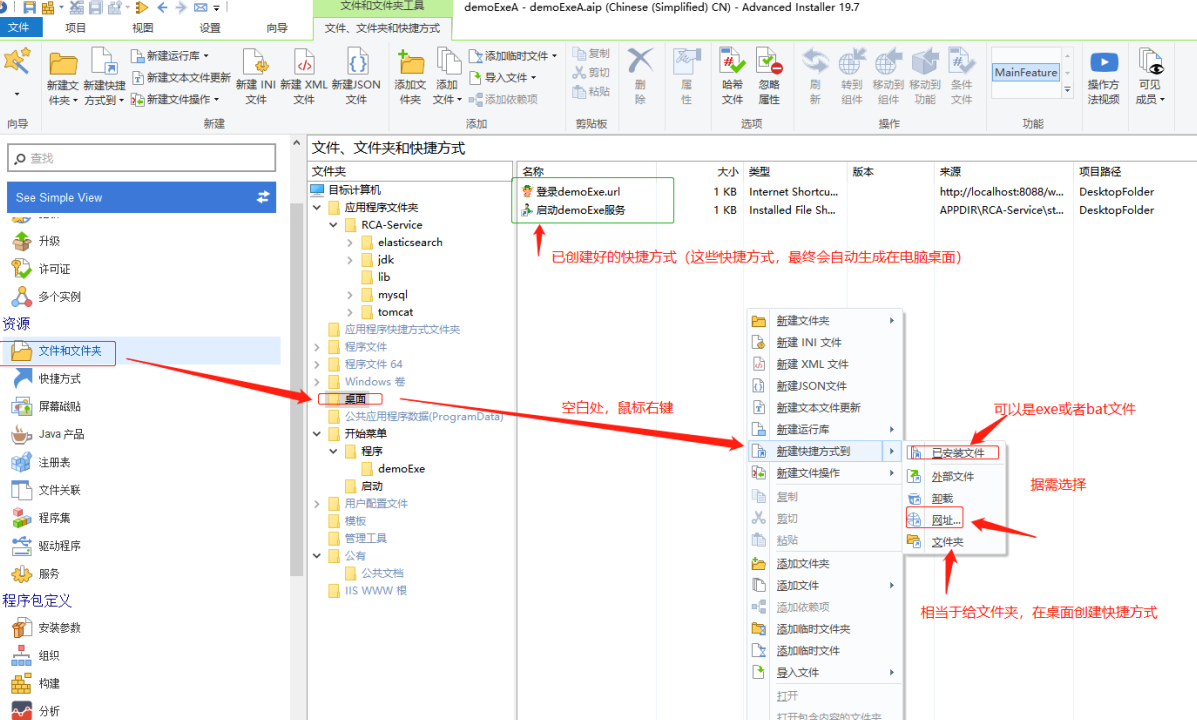The height and width of the screenshot is (720, 1197).
Task: Switch to the 设置 ribbon tab
Action: pyautogui.click(x=210, y=27)
